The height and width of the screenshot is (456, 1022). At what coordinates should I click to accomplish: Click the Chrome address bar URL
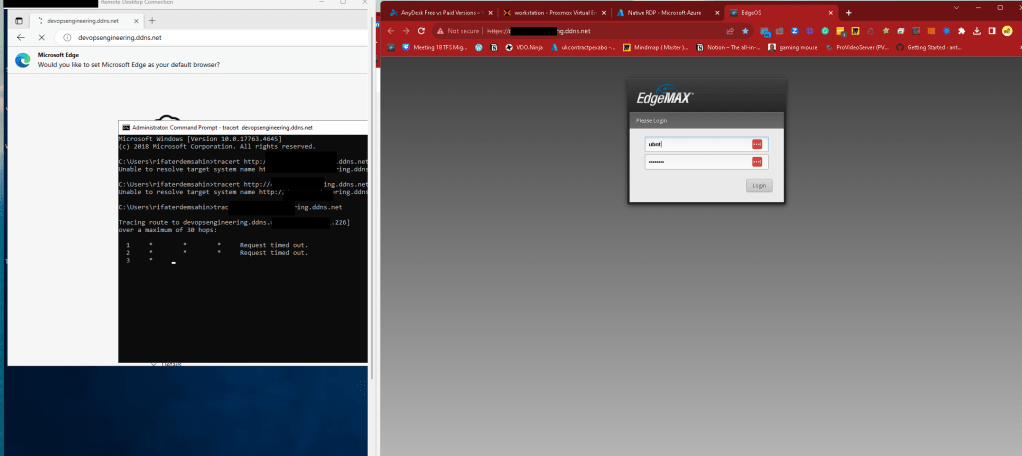538,31
